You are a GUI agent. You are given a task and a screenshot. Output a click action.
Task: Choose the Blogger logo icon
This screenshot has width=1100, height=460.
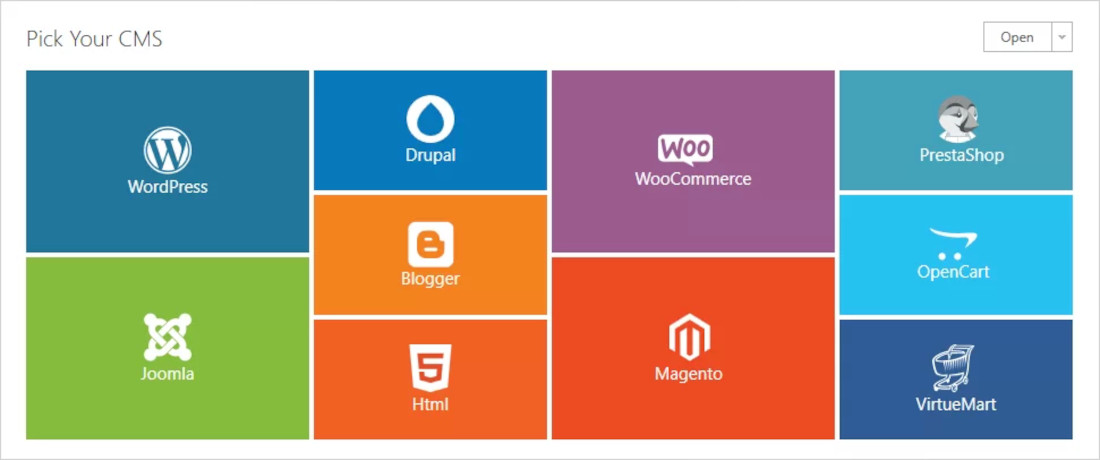pyautogui.click(x=431, y=244)
